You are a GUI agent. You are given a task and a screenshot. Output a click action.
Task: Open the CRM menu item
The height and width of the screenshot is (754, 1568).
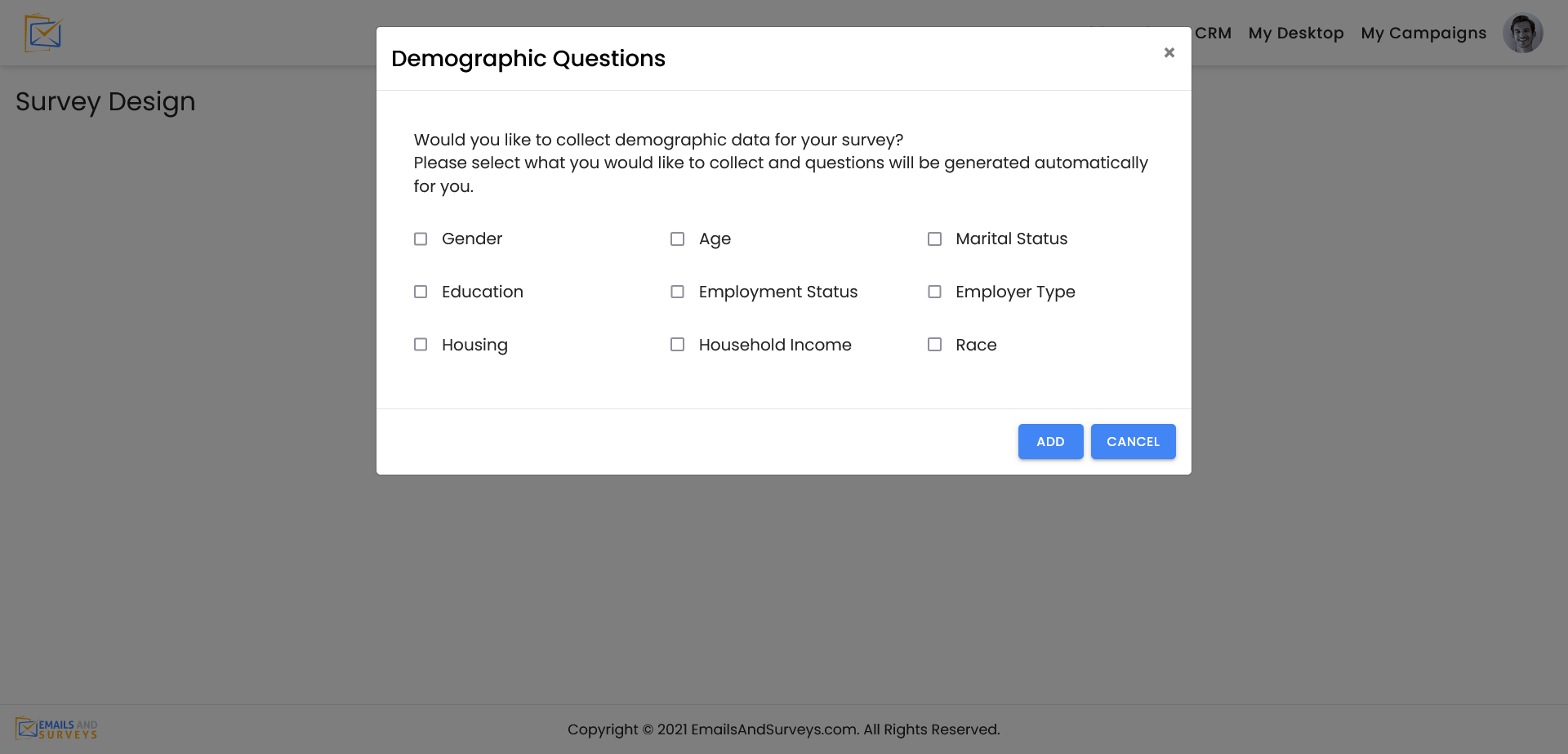coord(1213,33)
